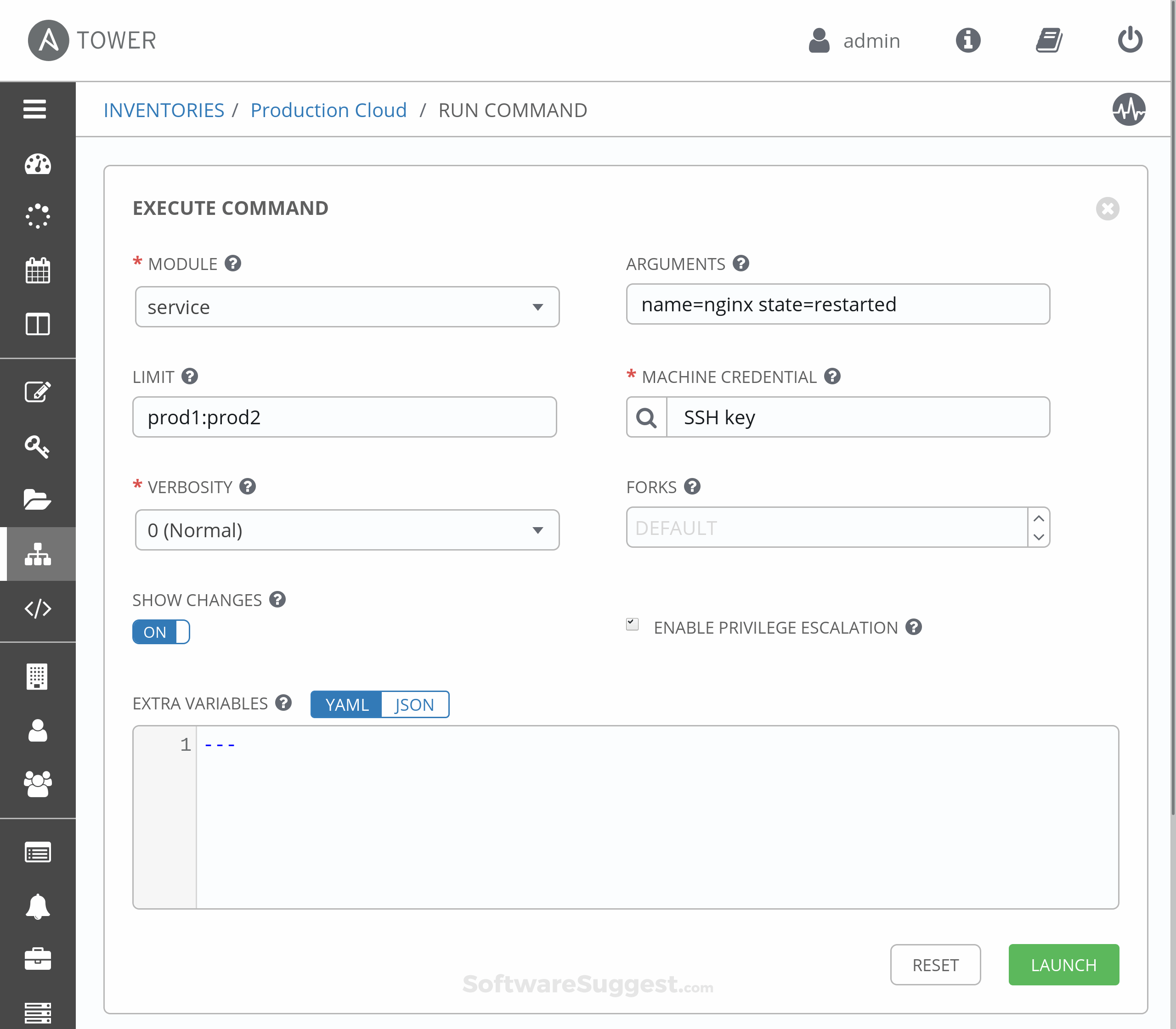Open Schedules using the calendar icon
Screen dimensions: 1176x1029
[38, 270]
